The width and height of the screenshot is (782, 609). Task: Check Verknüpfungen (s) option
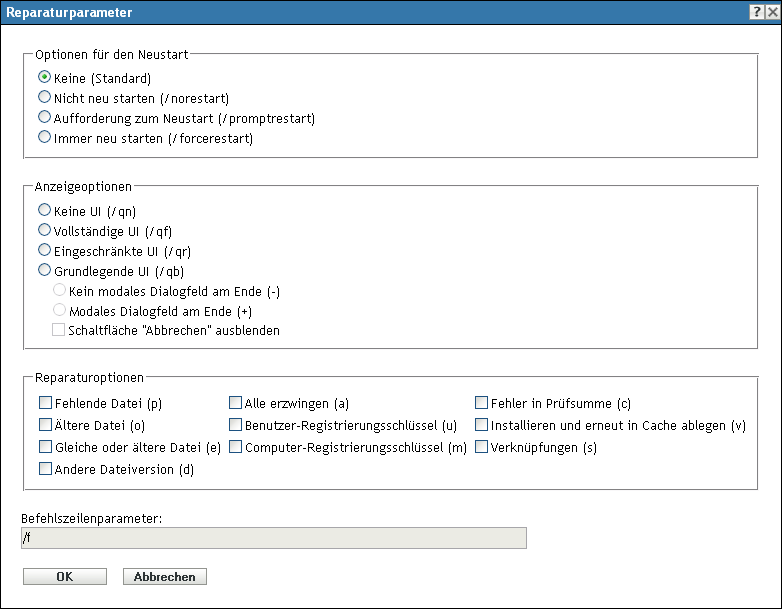click(482, 447)
